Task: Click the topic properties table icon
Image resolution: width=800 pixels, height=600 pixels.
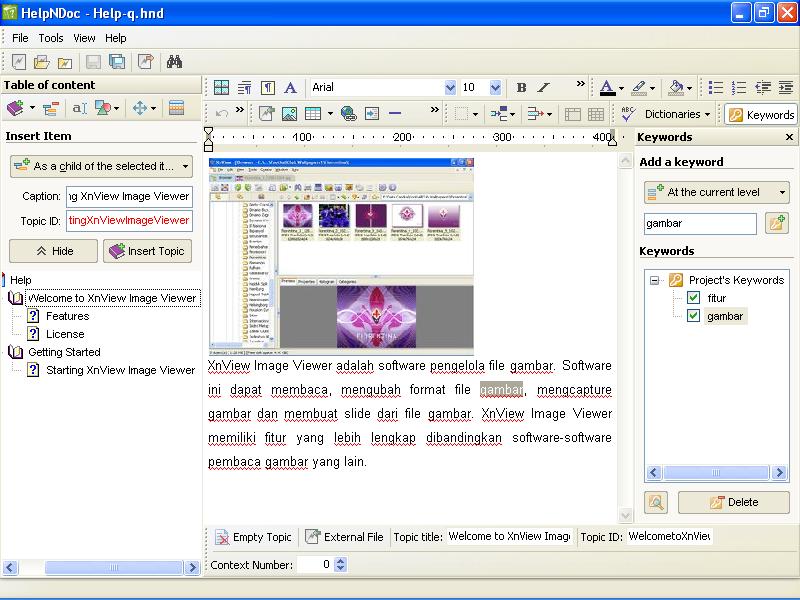Action: [x=176, y=108]
